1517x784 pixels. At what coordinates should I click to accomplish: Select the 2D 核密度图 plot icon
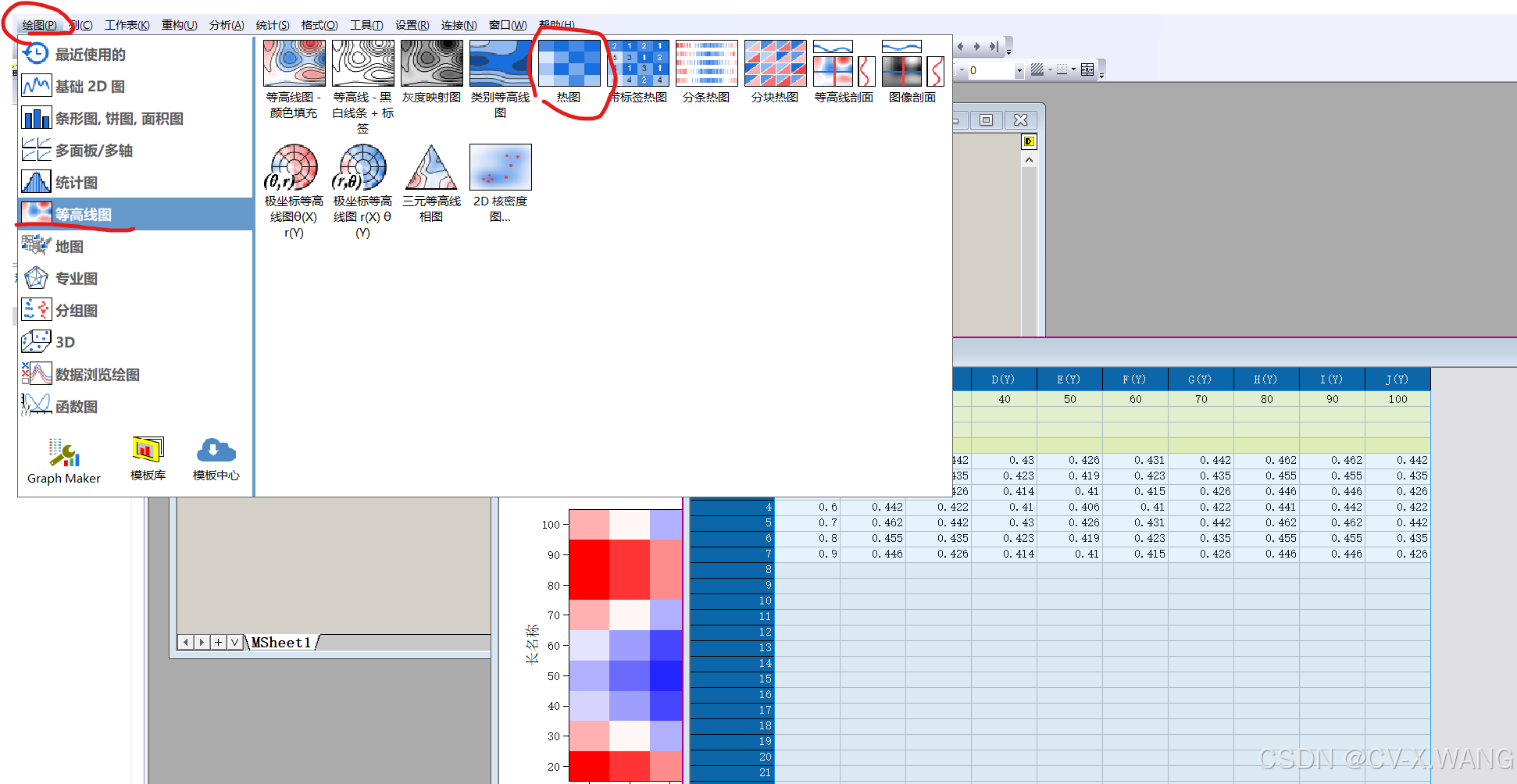coord(499,166)
